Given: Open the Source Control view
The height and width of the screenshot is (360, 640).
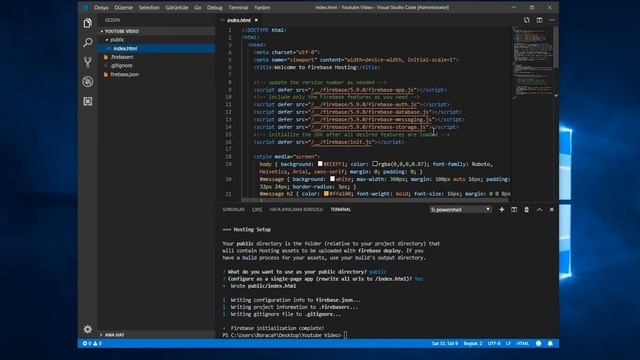Looking at the screenshot, I should click(87, 62).
